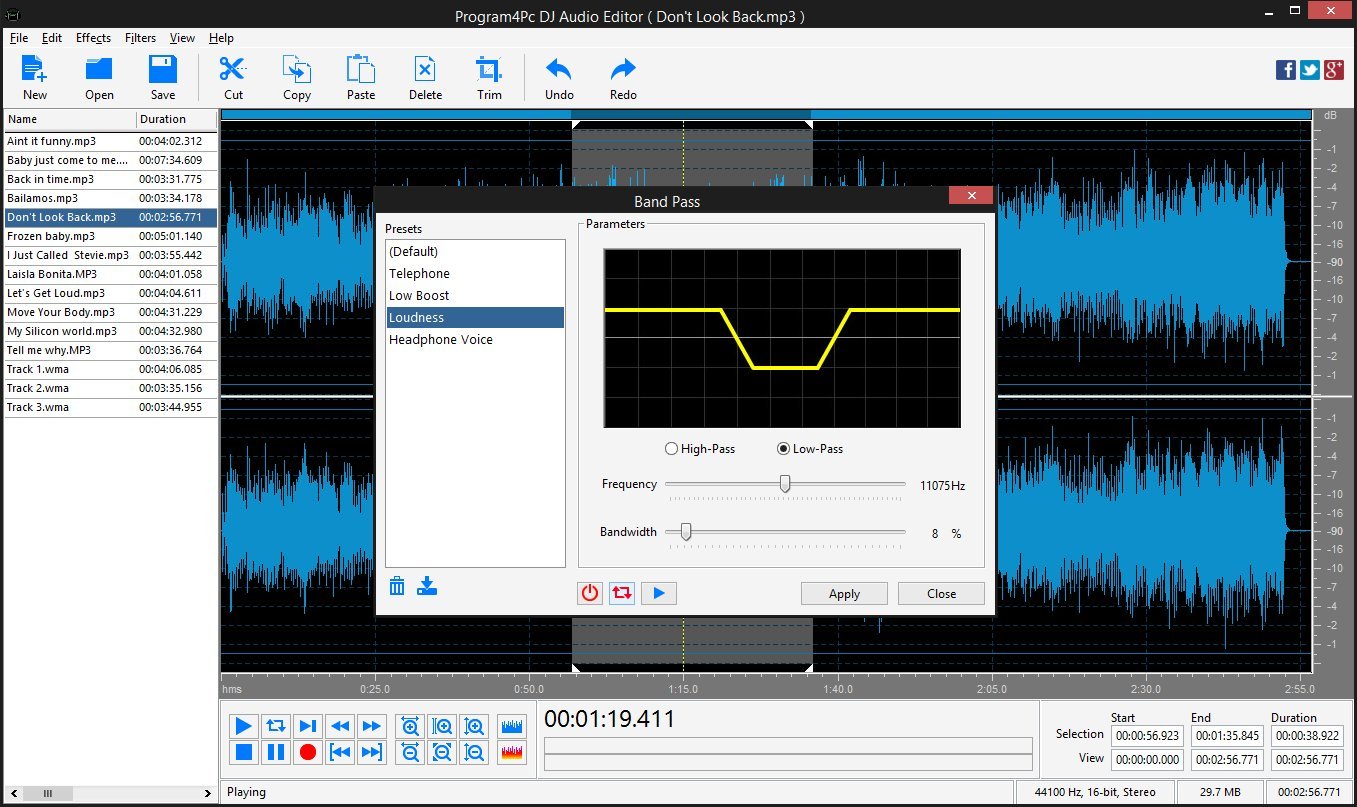
Task: Click the Trim tool icon
Action: [489, 70]
